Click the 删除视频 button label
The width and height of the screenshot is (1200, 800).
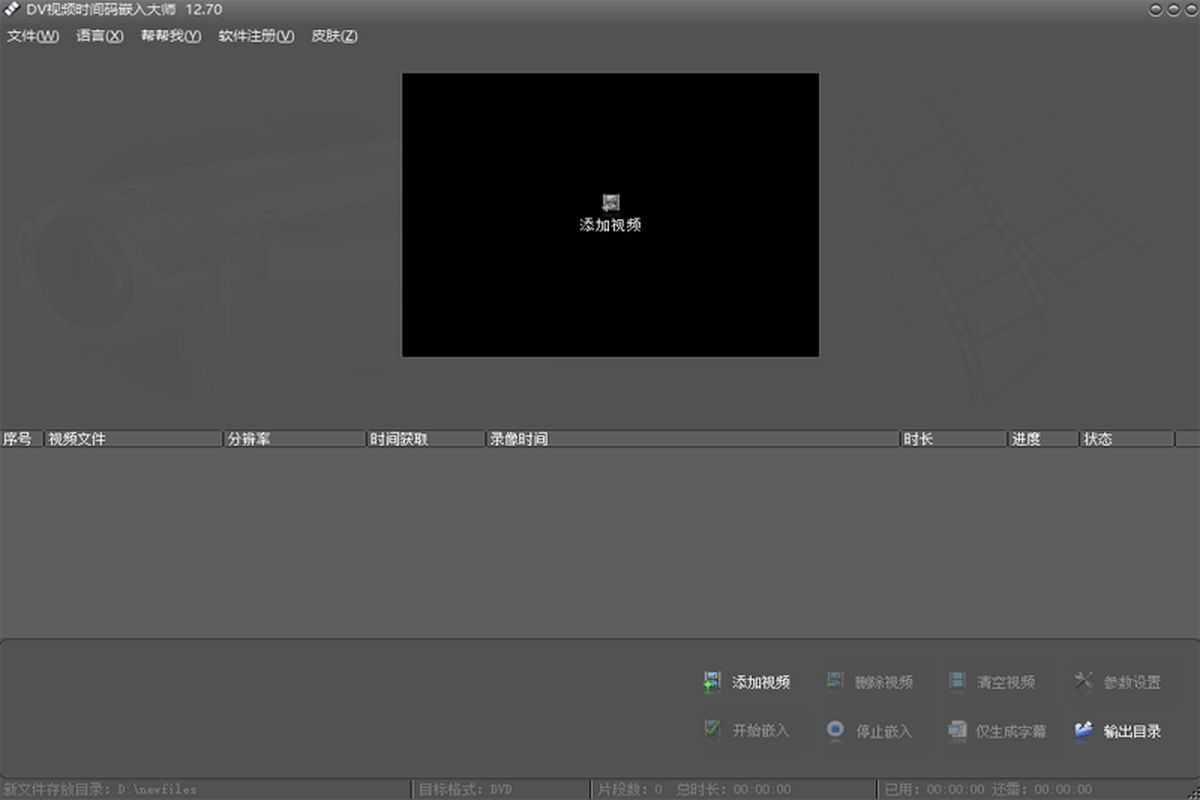[x=884, y=683]
